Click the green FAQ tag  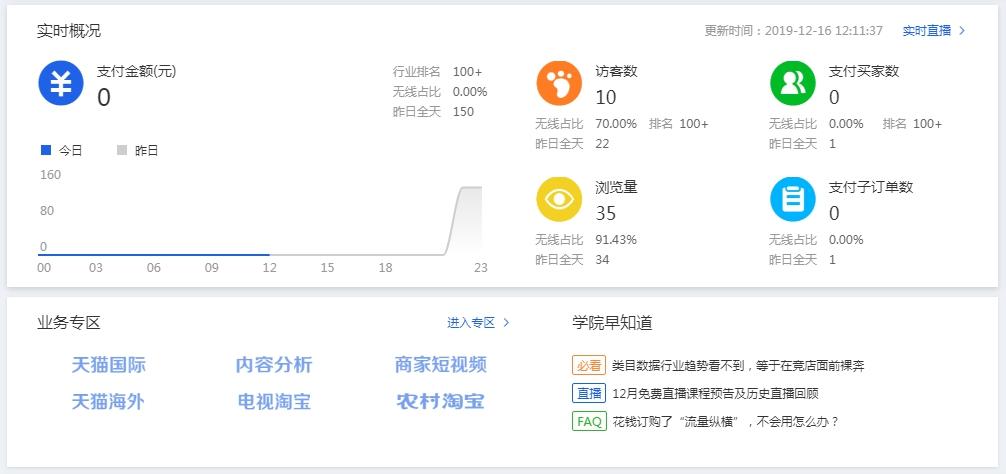point(589,421)
